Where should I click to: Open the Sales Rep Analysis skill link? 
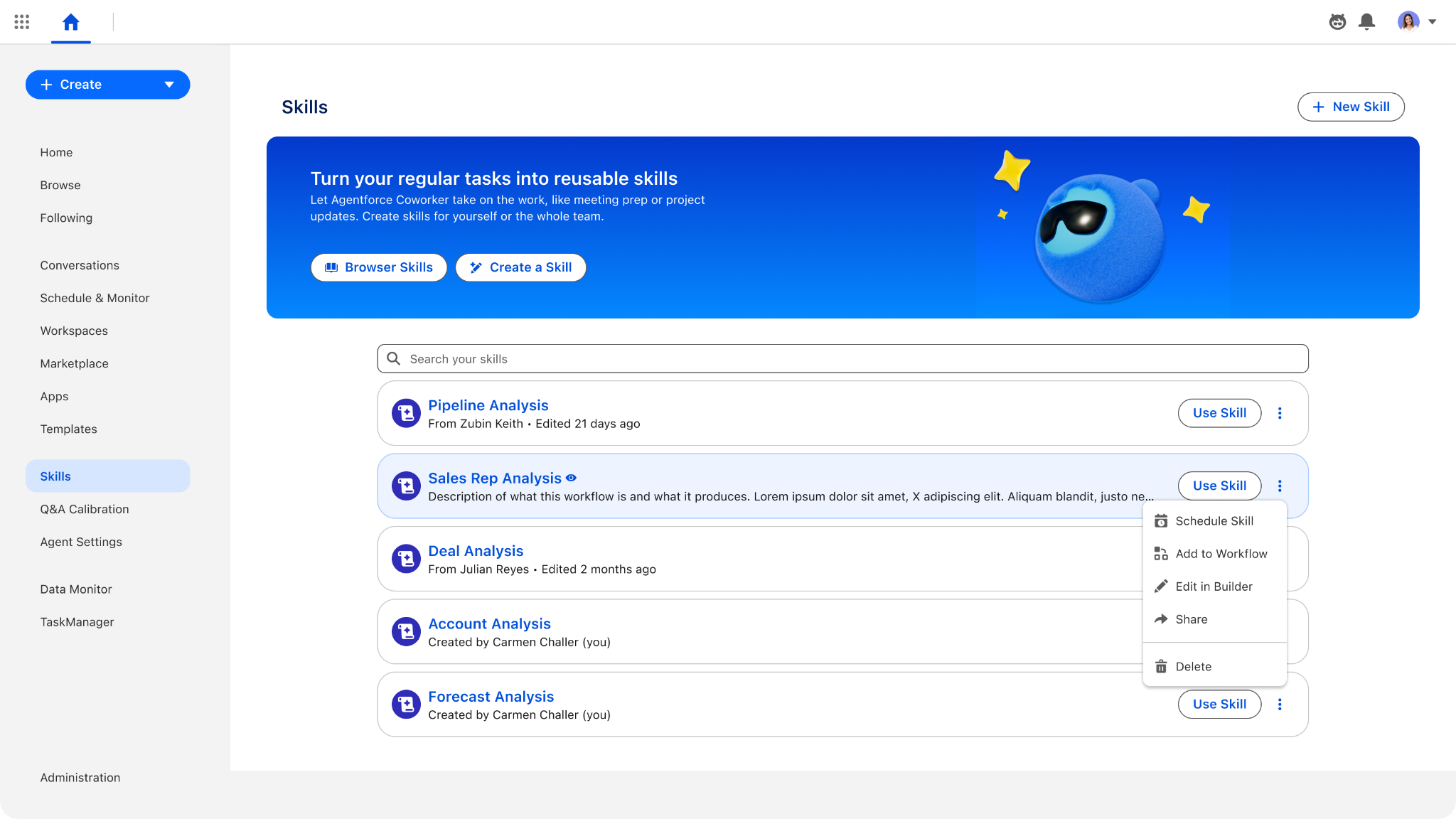[495, 478]
